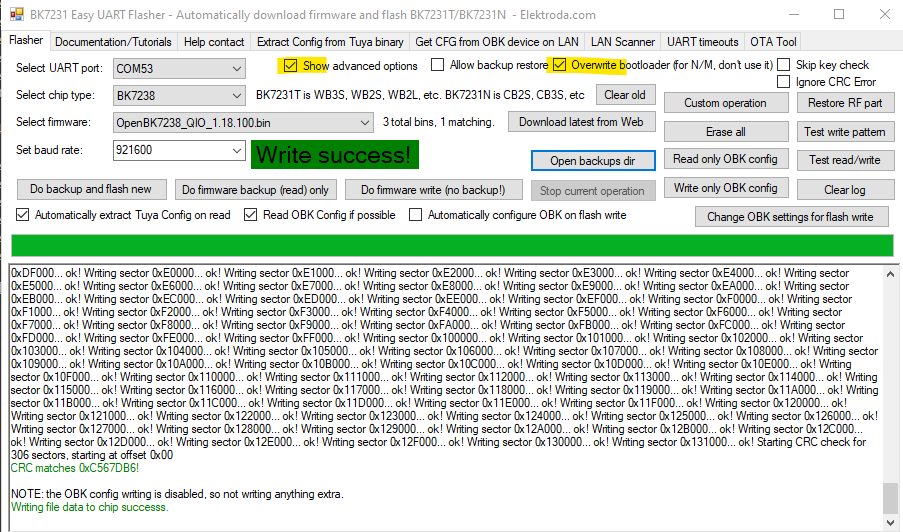Open the Set baud rate dropdown
This screenshot has height=532, width=903.
(x=237, y=150)
